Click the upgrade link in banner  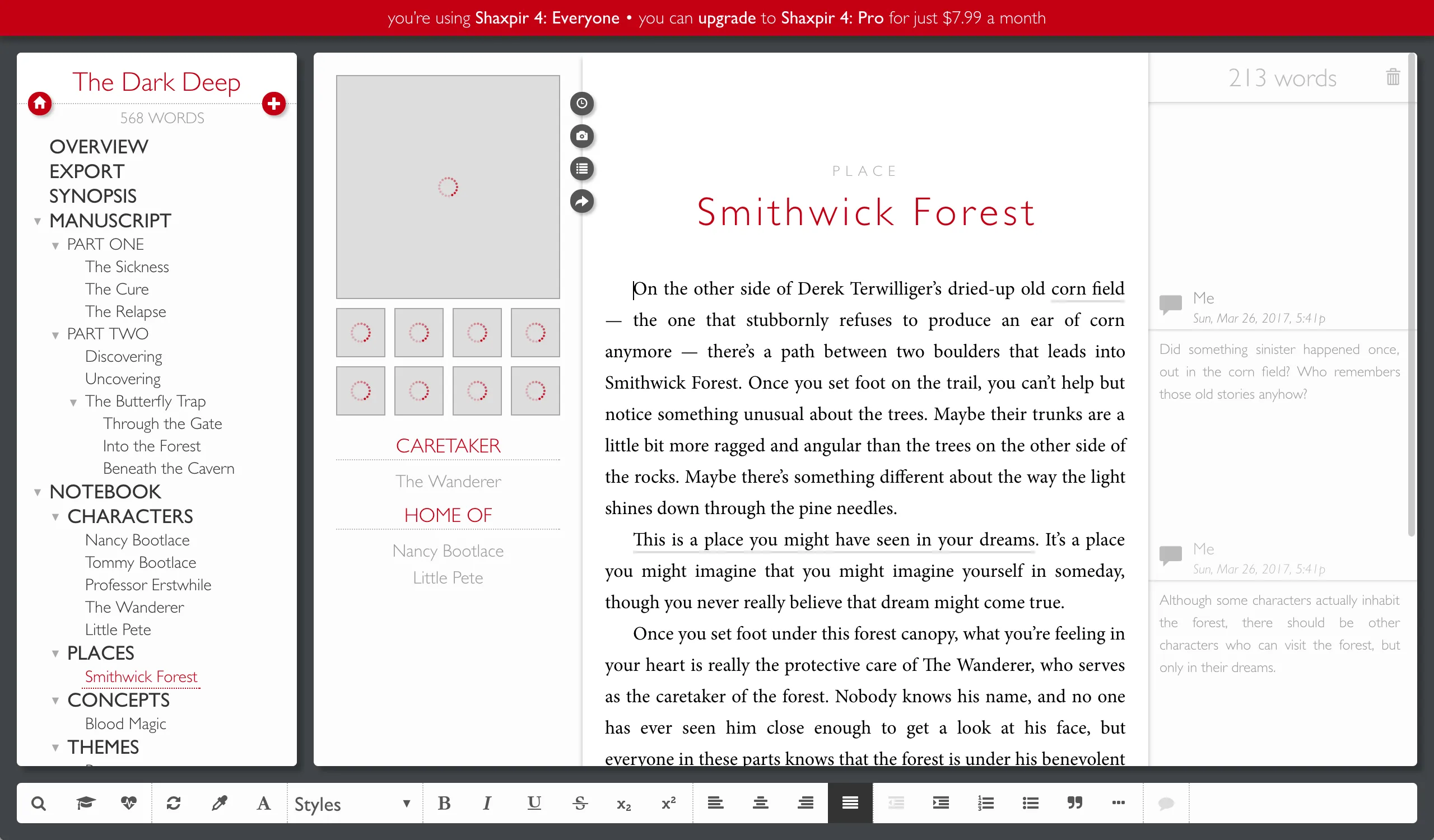tap(727, 17)
